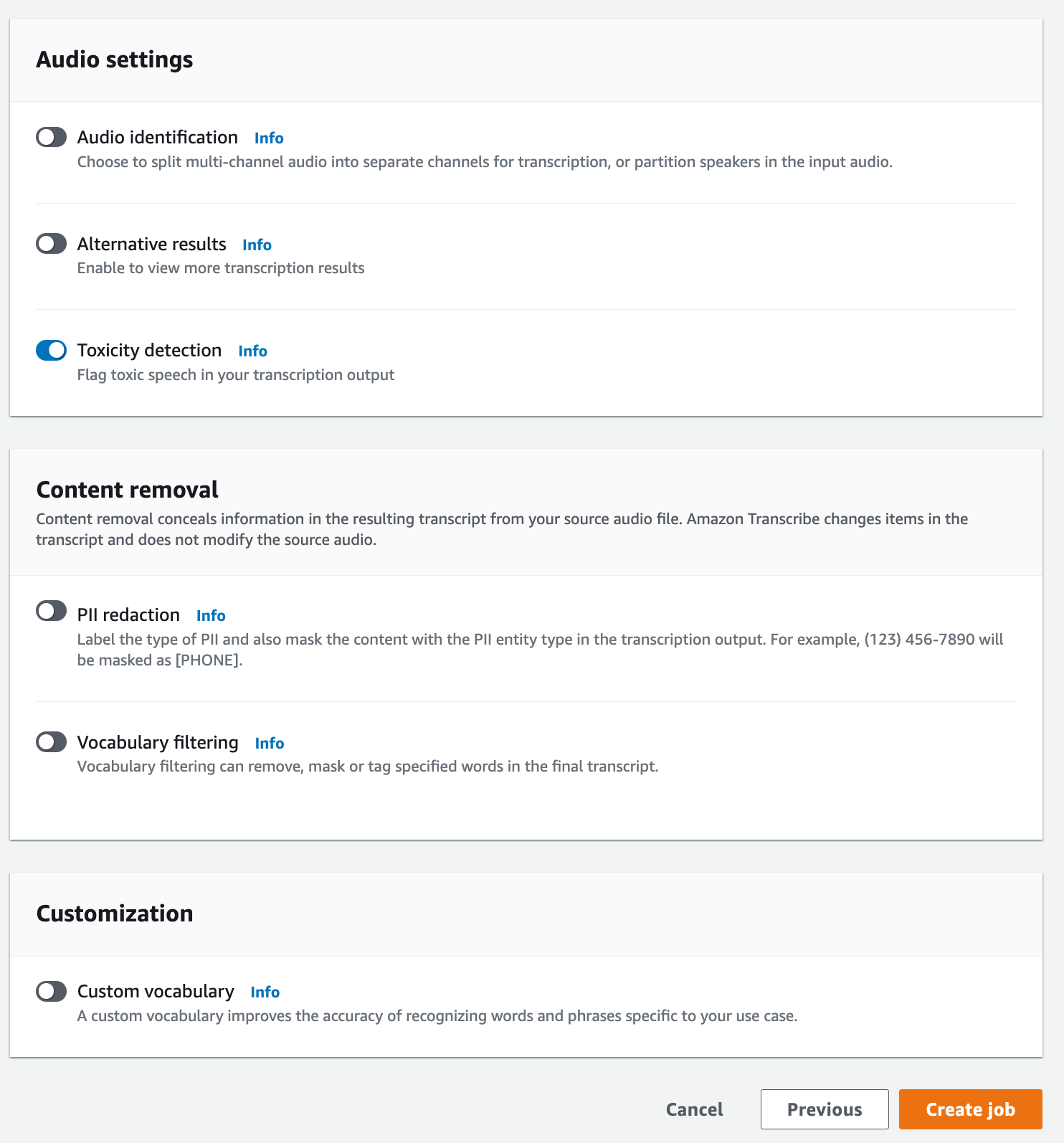The height and width of the screenshot is (1143, 1064).
Task: Open Info link next to PII redaction
Action: pyautogui.click(x=210, y=615)
